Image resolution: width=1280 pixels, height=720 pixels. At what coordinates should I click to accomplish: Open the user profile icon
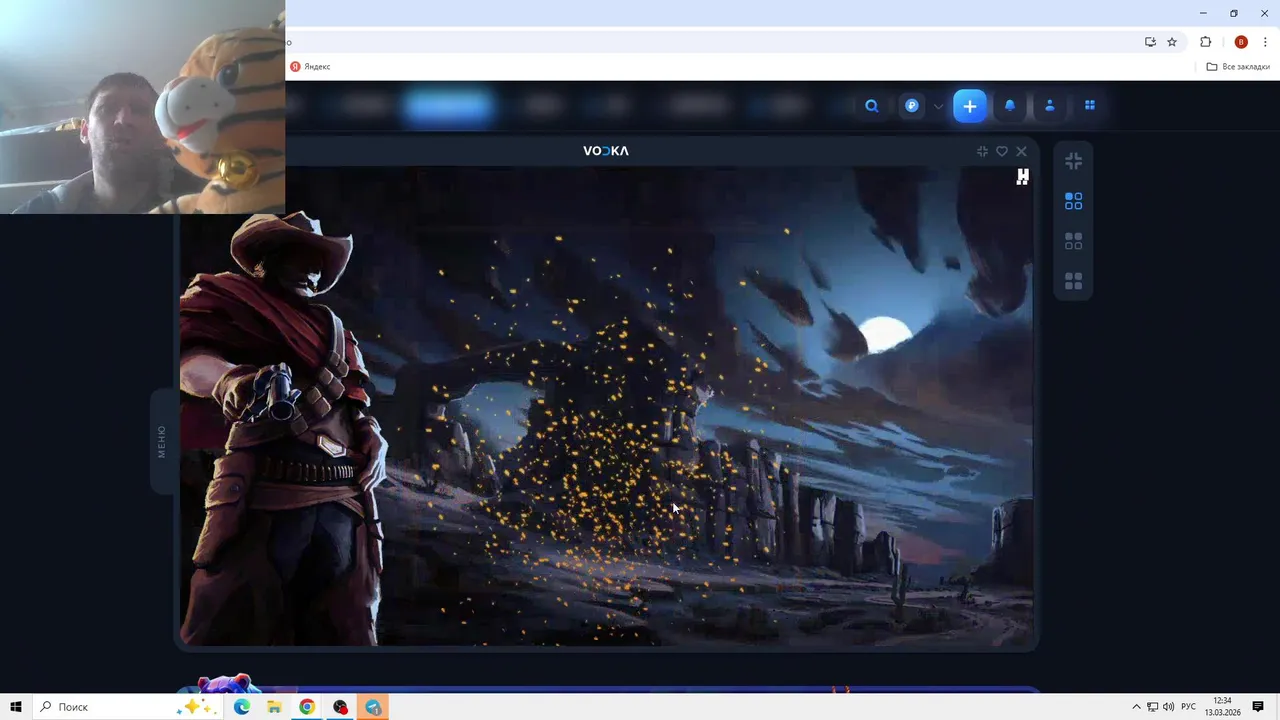[1050, 106]
